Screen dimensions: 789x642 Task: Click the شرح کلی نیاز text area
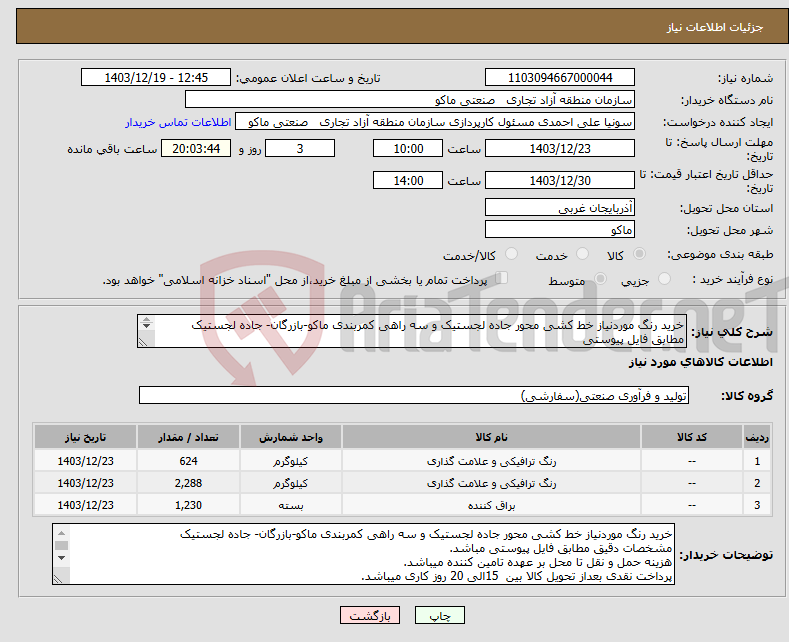pos(412,332)
